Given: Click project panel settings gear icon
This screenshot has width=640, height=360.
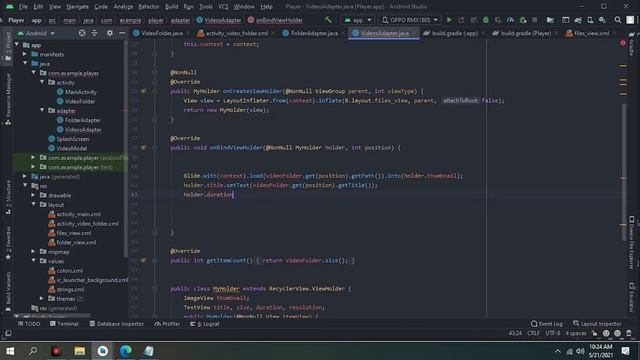Looking at the screenshot, I should [109, 33].
